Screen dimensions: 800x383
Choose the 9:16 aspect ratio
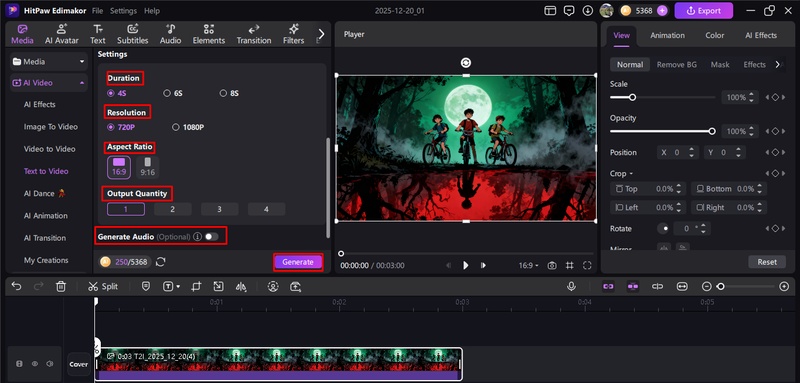click(147, 167)
